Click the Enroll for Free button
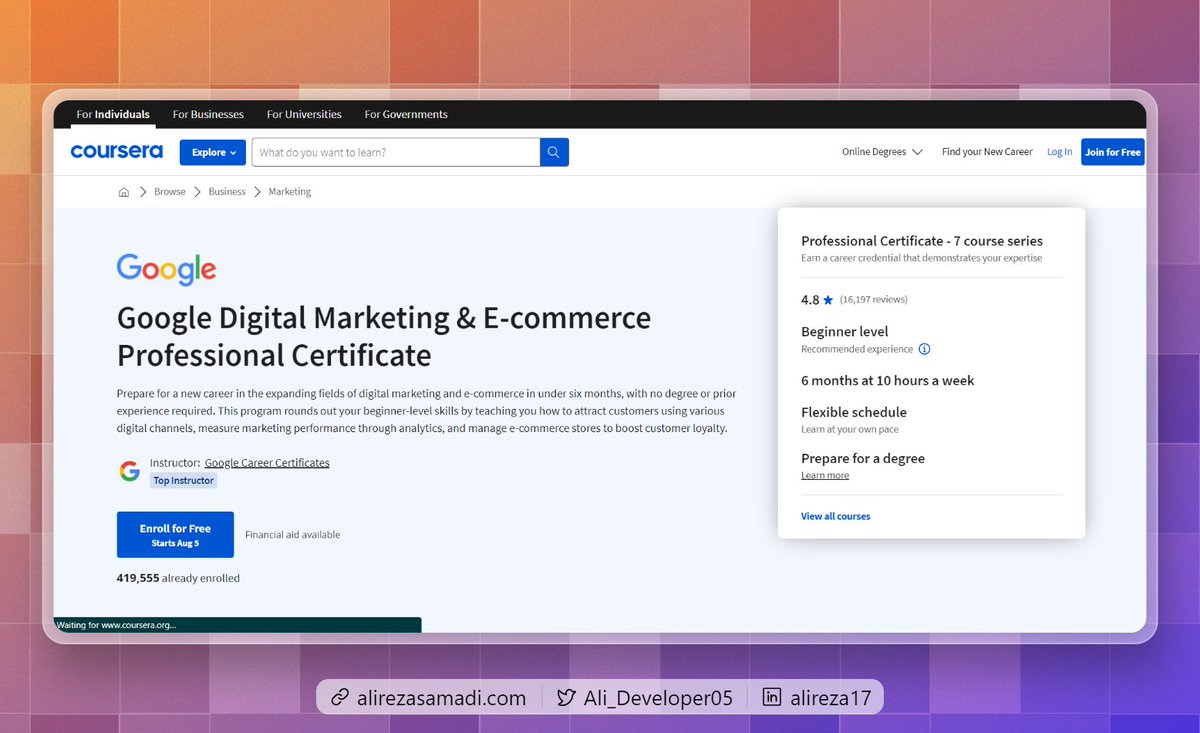 pyautogui.click(x=175, y=535)
